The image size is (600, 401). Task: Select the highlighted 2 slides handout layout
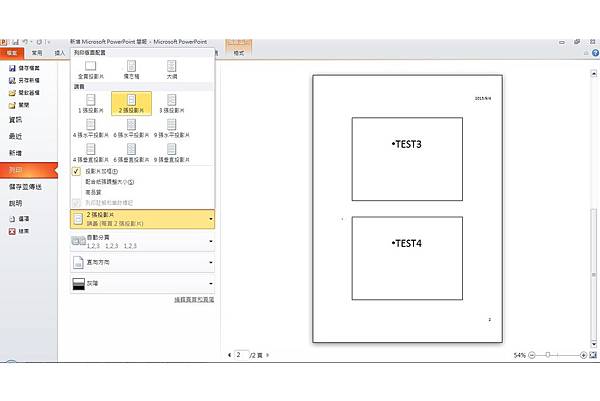pyautogui.click(x=131, y=103)
